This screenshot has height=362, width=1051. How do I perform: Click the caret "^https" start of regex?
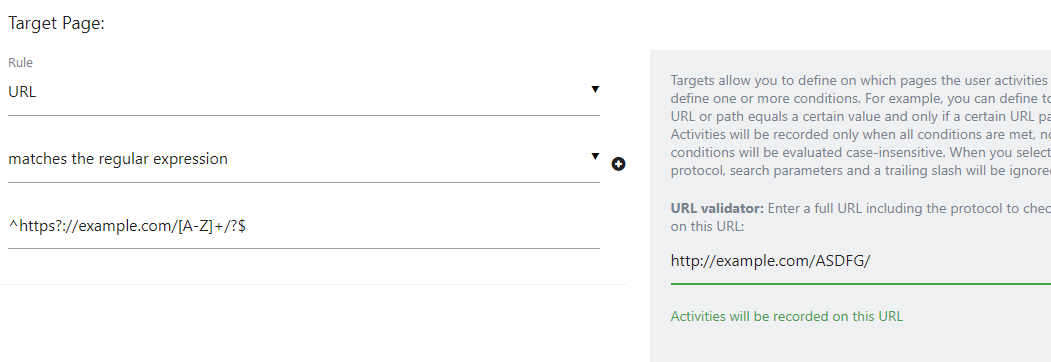point(11,227)
